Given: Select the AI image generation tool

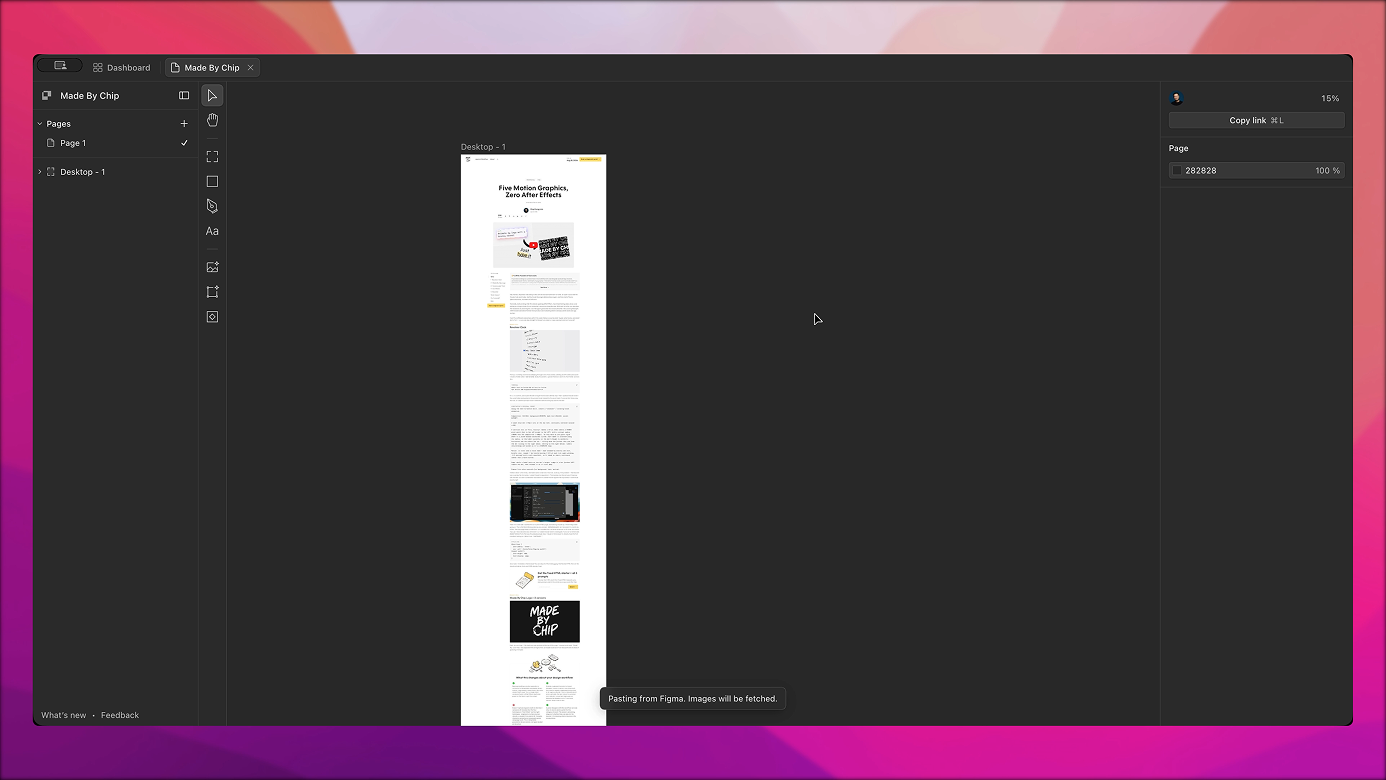Looking at the screenshot, I should [x=212, y=267].
